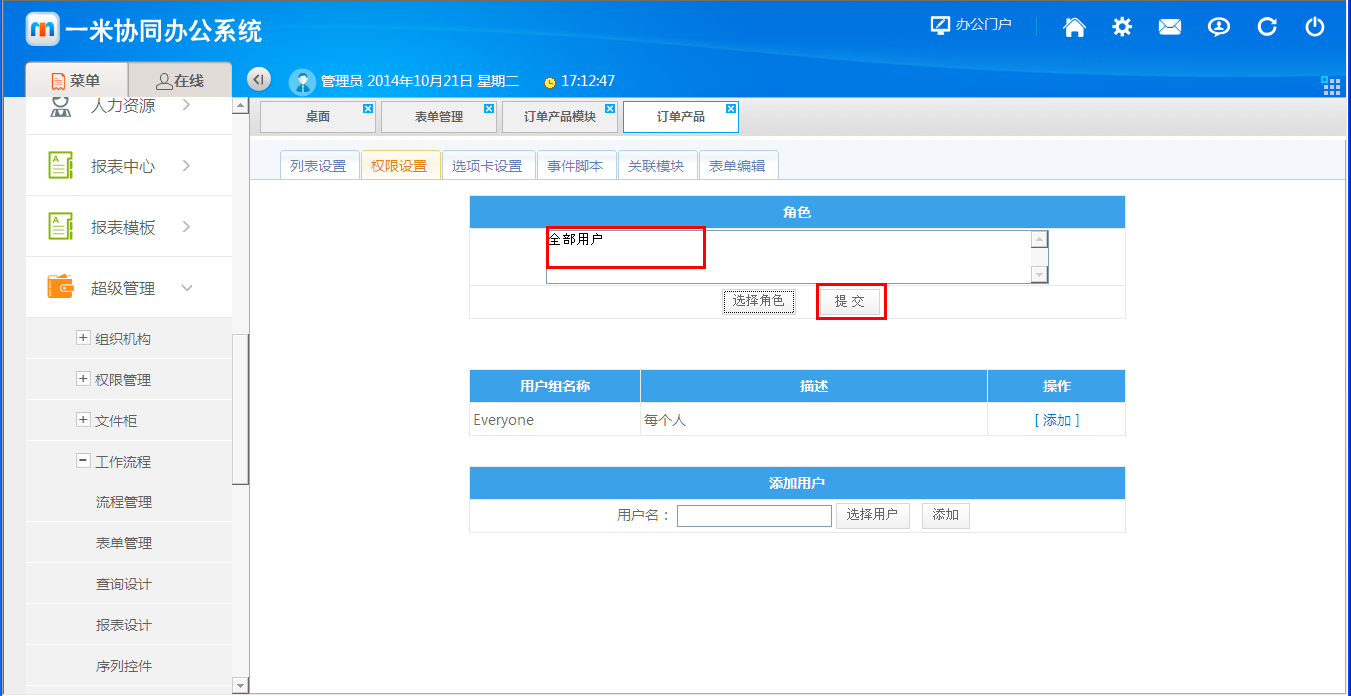The height and width of the screenshot is (696, 1351).
Task: Expand the 报表模板 chevron
Action: (186, 227)
